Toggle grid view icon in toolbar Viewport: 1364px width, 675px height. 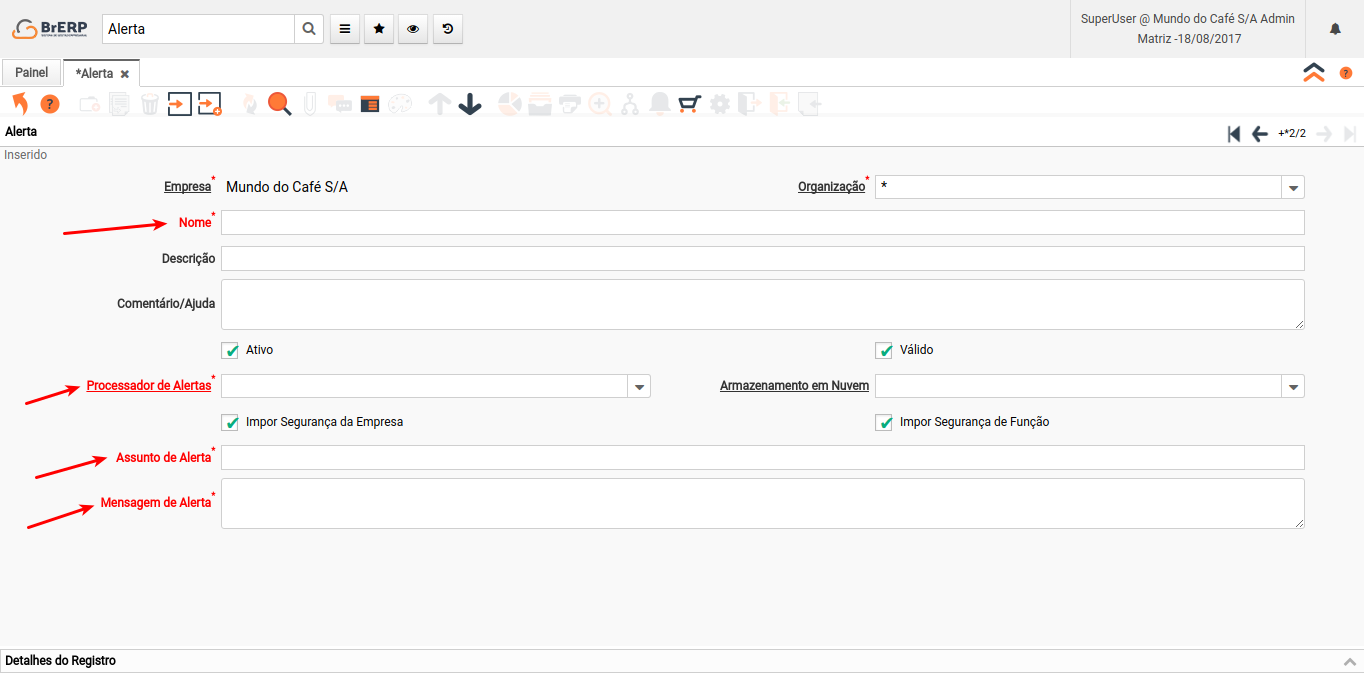coord(370,104)
